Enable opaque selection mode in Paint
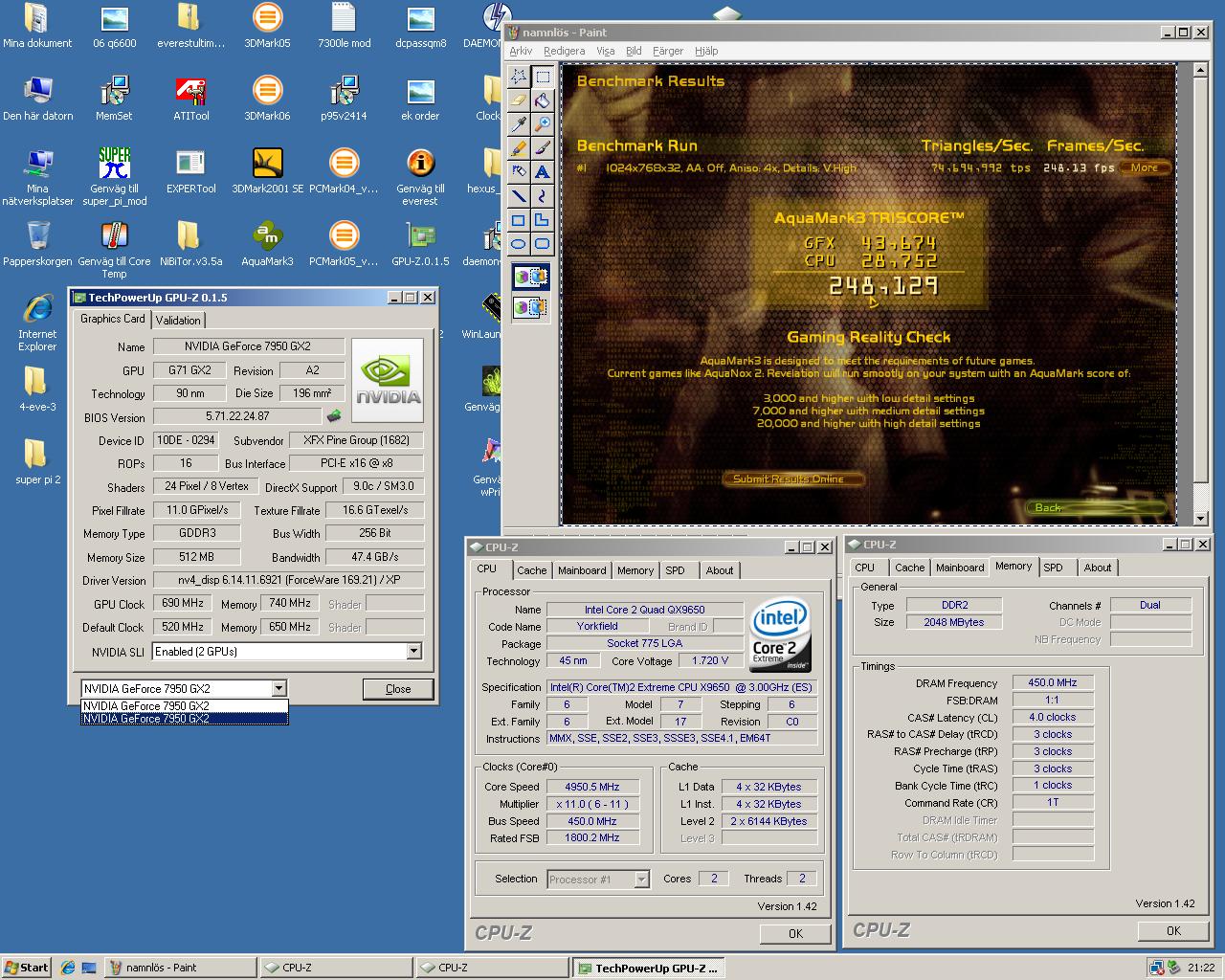 (530, 278)
